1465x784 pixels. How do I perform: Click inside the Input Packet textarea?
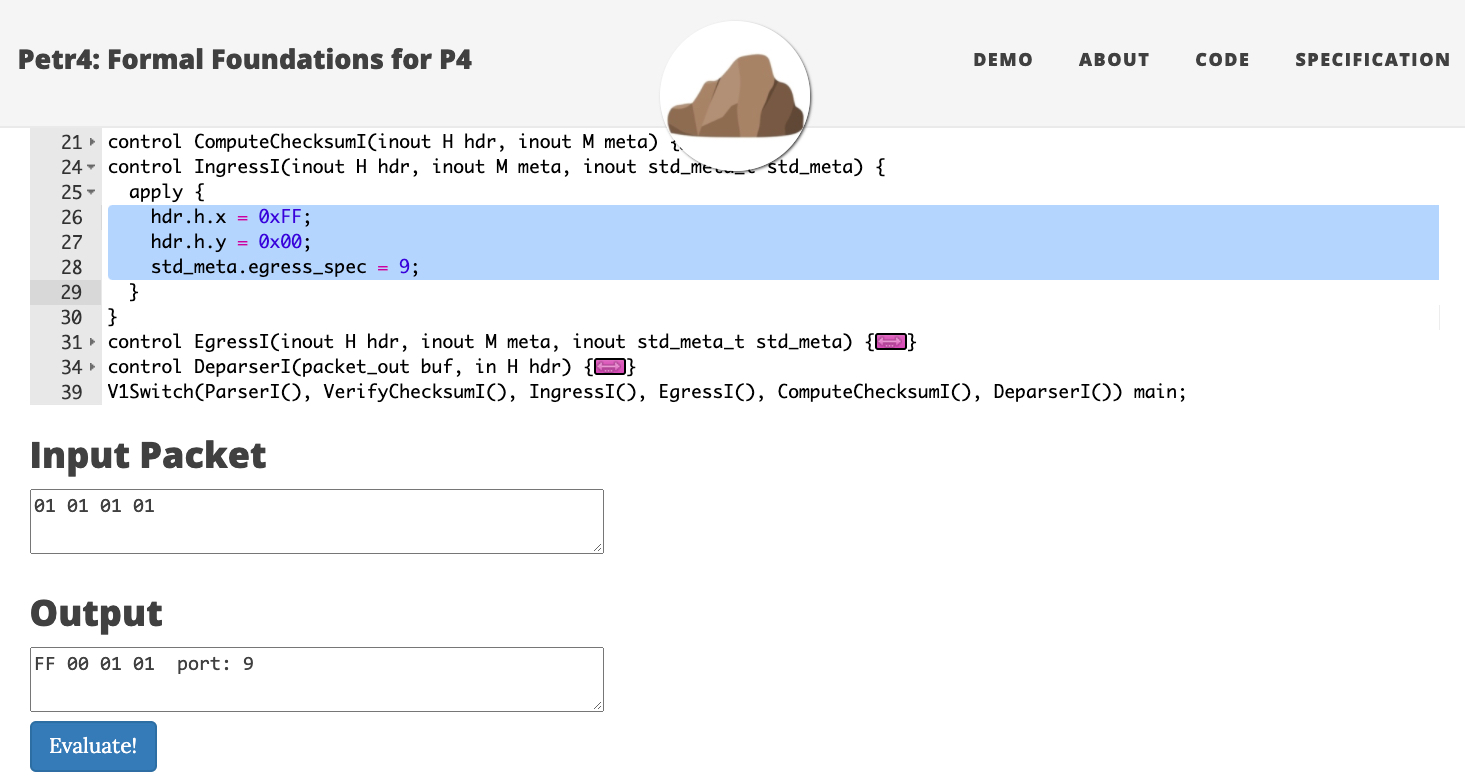(x=317, y=521)
